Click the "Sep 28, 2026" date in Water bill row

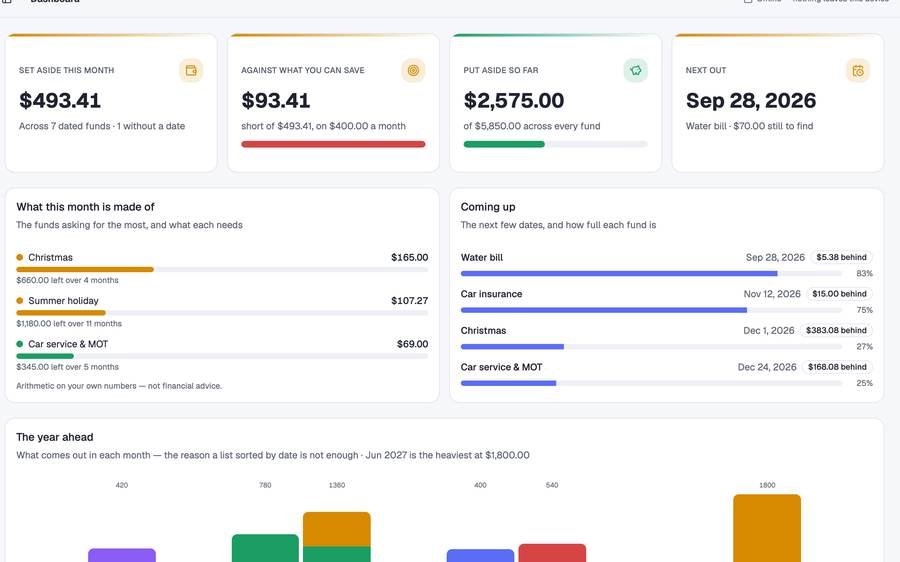pyautogui.click(x=775, y=257)
